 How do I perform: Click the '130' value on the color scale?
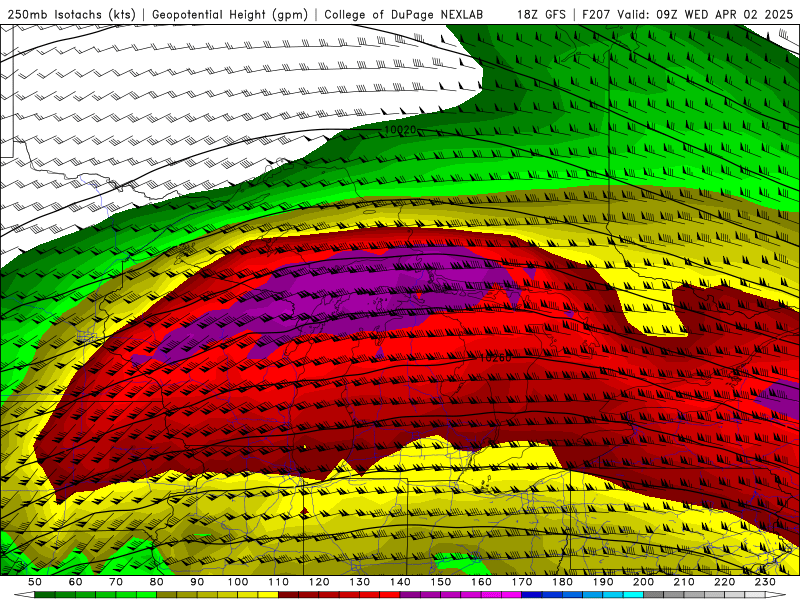point(360,582)
